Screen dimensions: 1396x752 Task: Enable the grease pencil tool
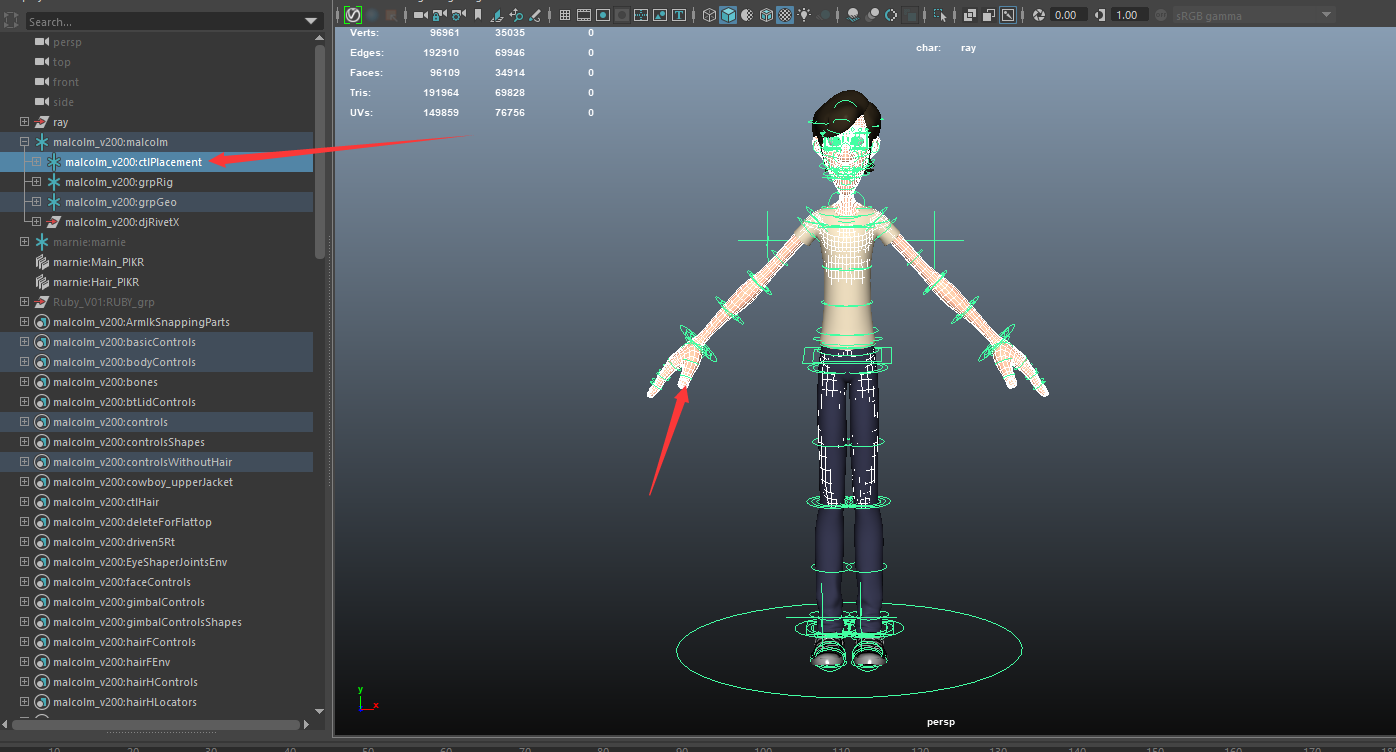535,15
